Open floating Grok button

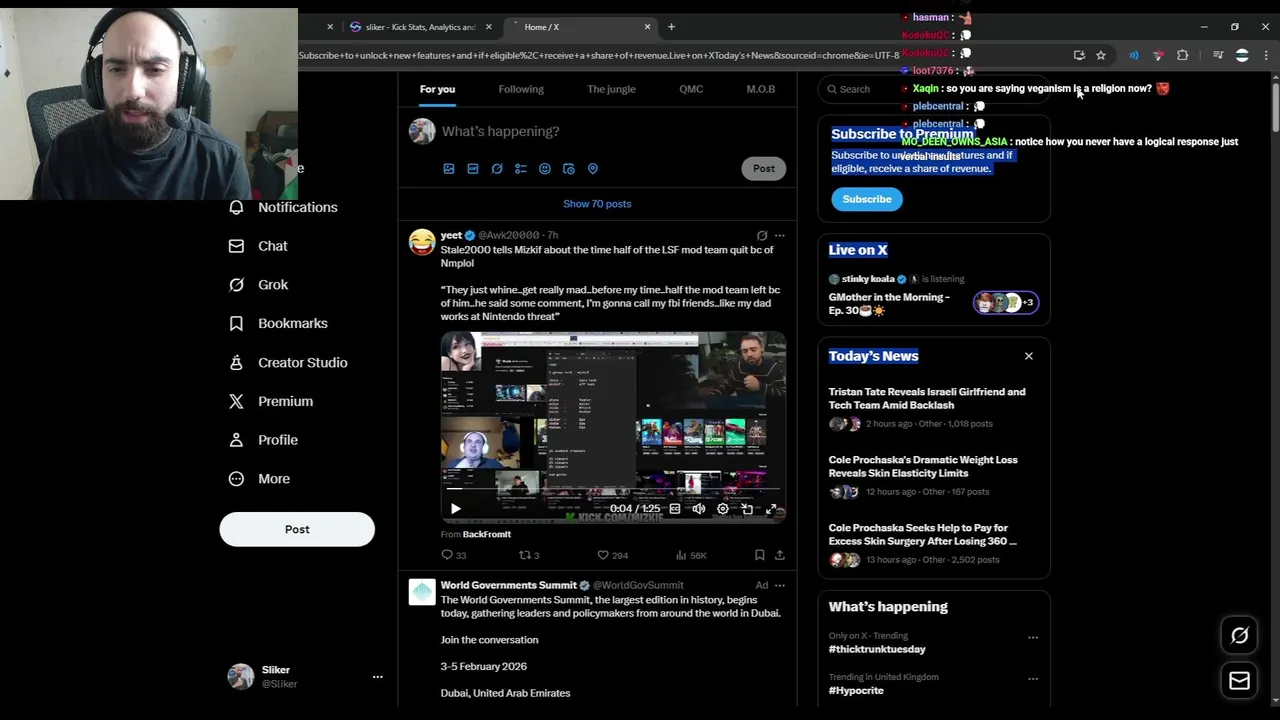coord(1239,635)
